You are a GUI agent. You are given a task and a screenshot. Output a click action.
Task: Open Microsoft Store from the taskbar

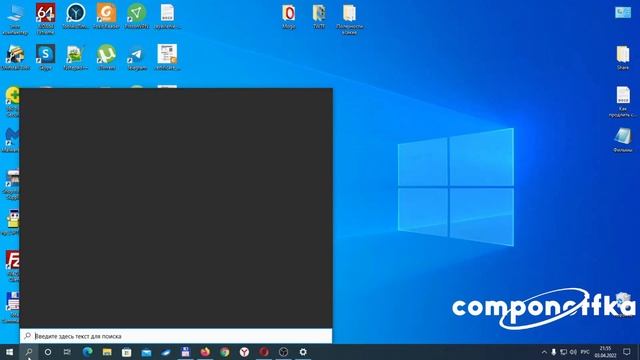(127, 352)
